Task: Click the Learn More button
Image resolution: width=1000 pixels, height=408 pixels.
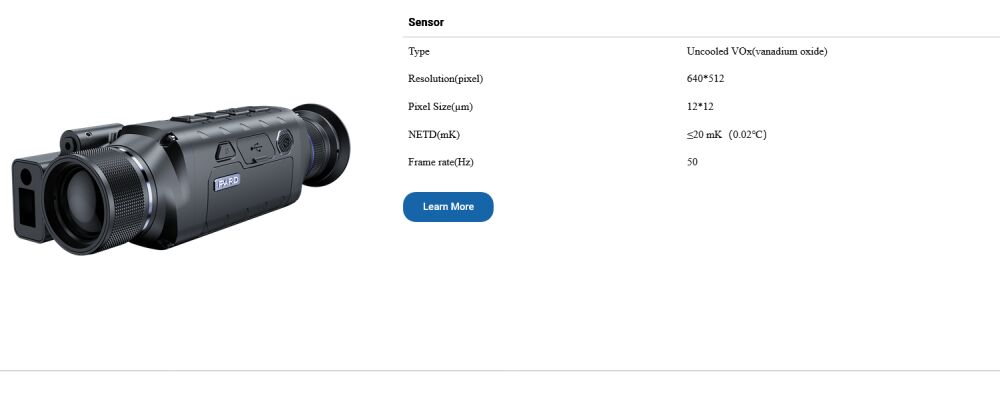Action: click(448, 207)
